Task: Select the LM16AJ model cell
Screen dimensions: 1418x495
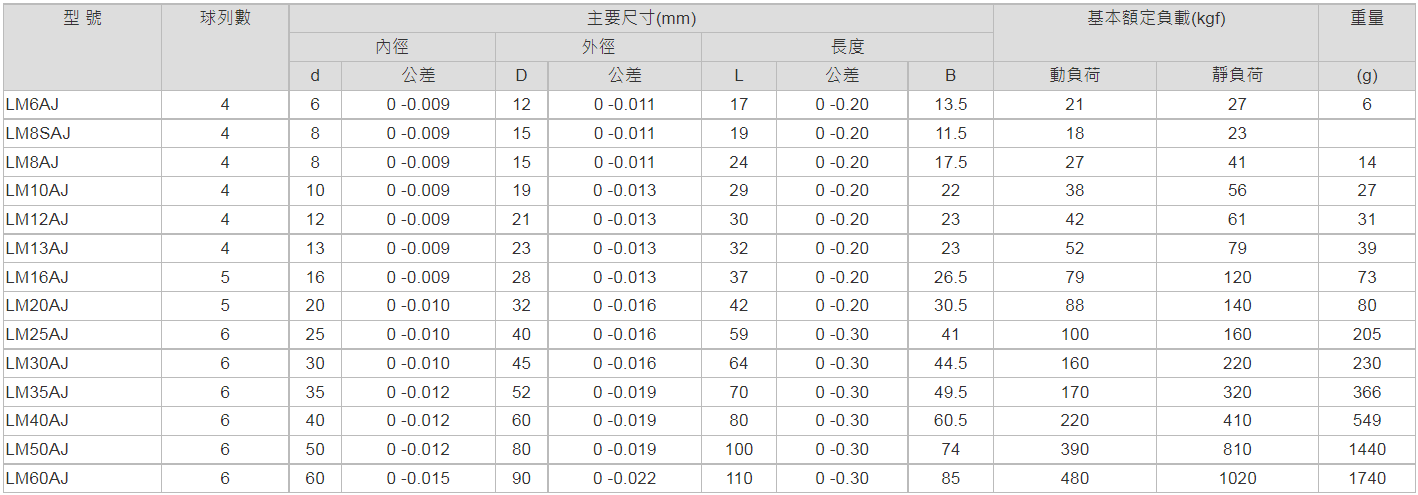Action: [36, 277]
